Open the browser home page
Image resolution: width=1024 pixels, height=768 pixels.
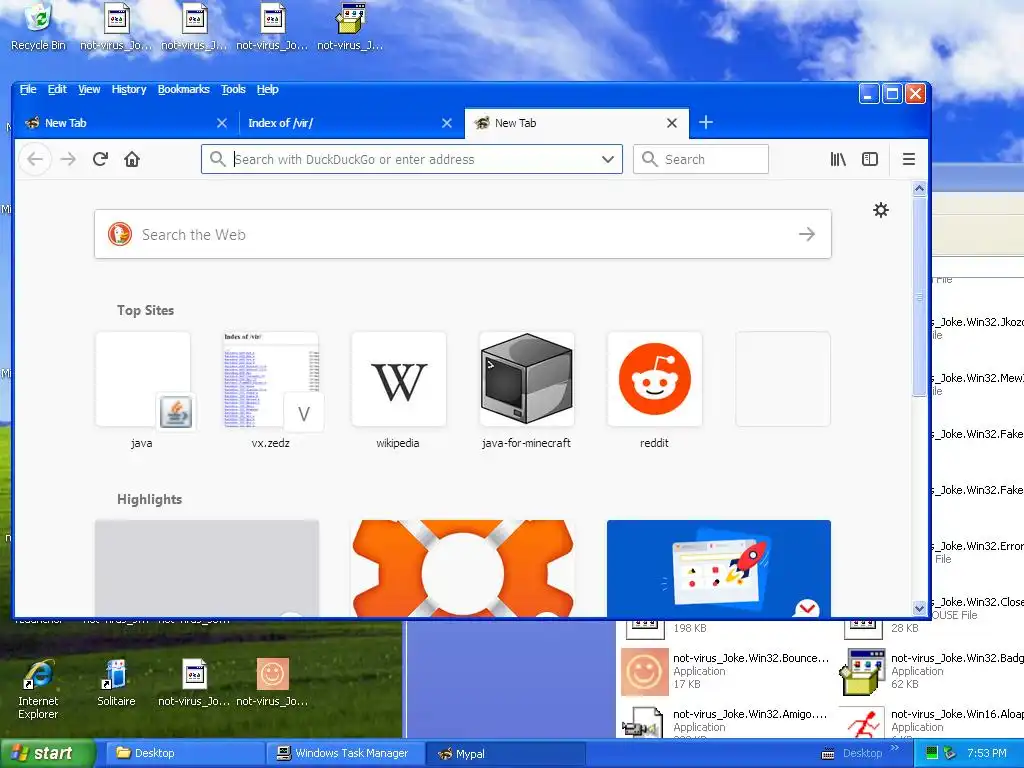coord(132,159)
